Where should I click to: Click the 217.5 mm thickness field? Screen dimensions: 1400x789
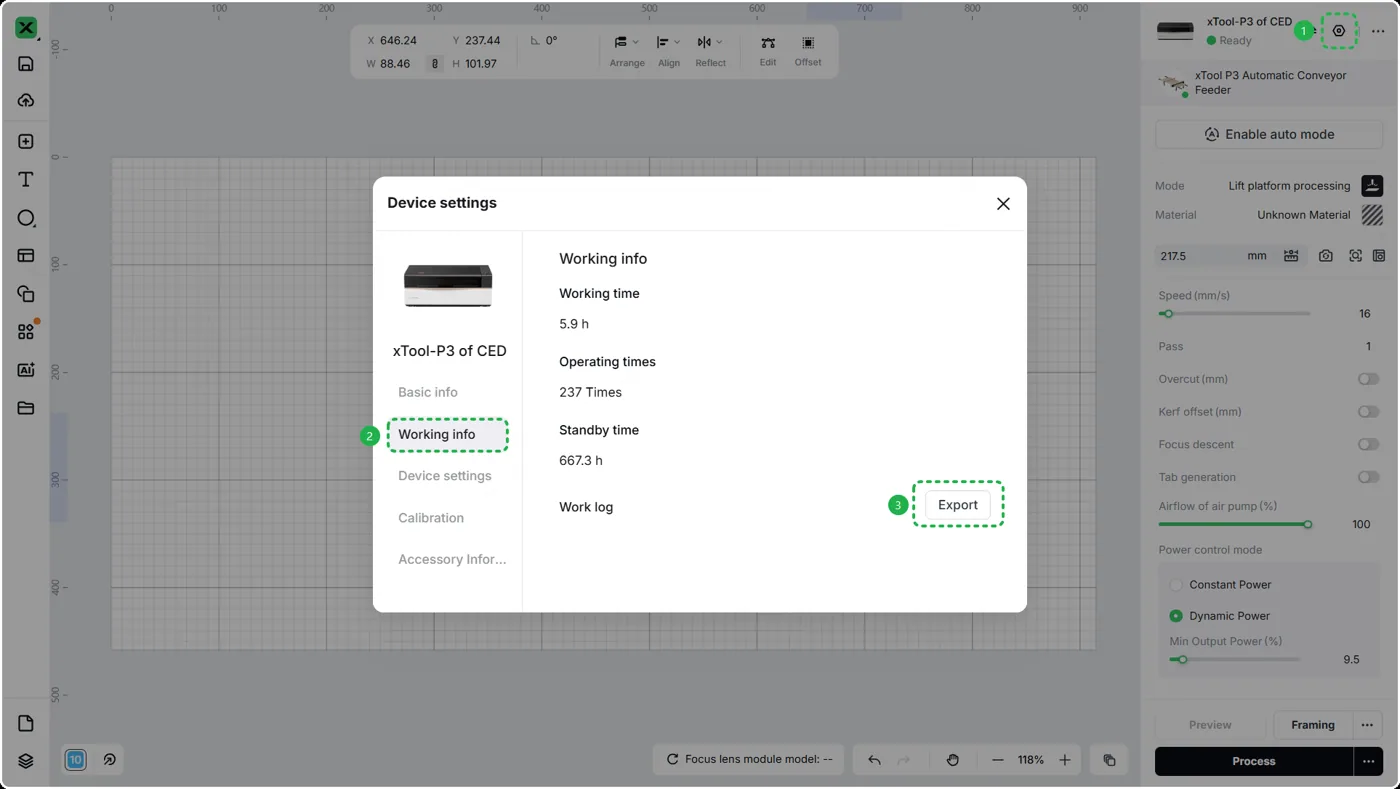click(1215, 256)
